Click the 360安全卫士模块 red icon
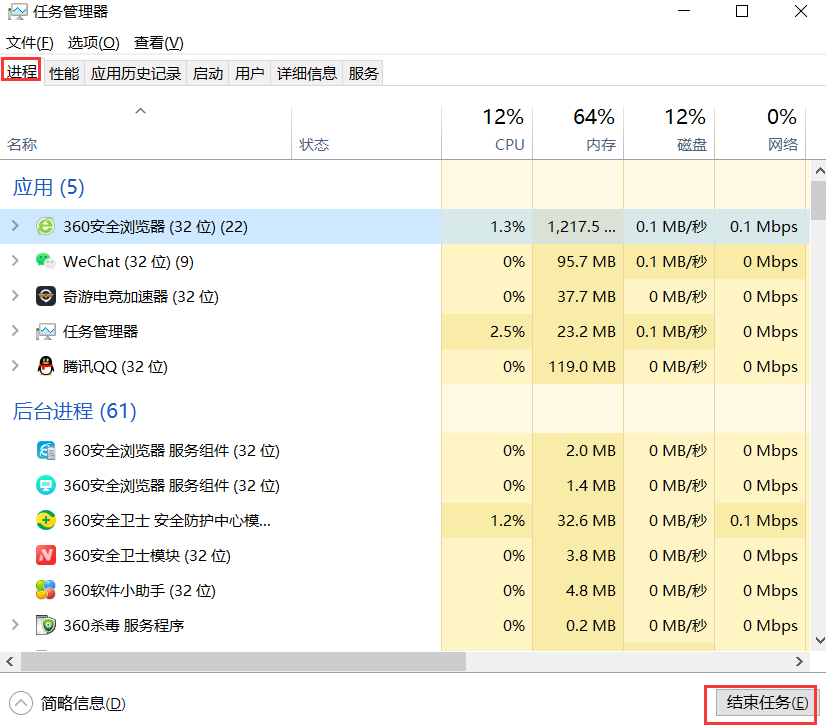 pyautogui.click(x=45, y=555)
